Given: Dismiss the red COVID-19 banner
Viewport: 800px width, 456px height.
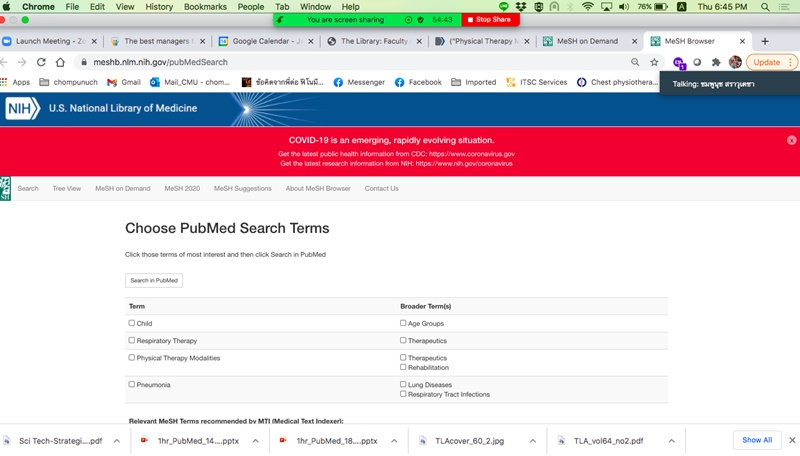Looking at the screenshot, I should tap(791, 141).
